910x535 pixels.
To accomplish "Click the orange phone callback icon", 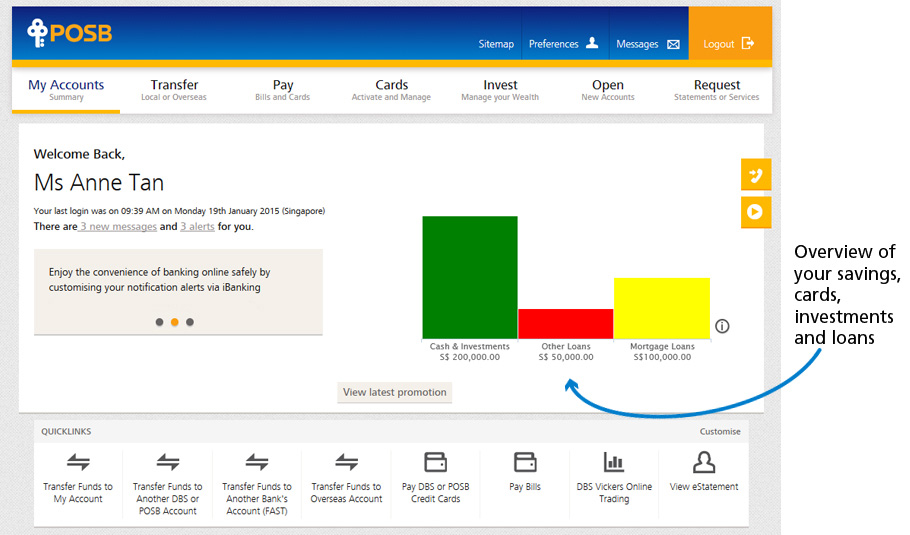I will [755, 175].
